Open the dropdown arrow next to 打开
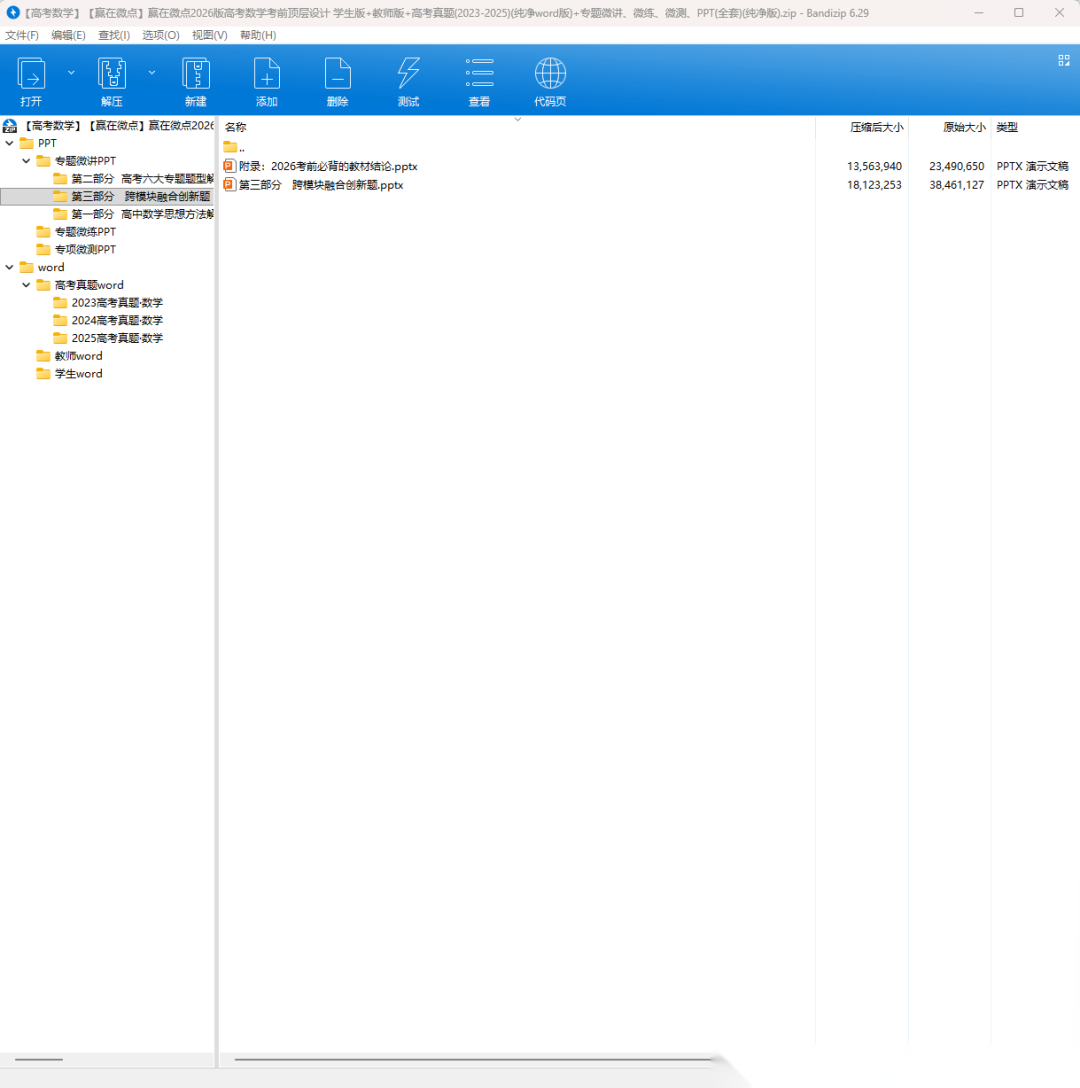Screen dimensions: 1080x1088 pos(71,73)
